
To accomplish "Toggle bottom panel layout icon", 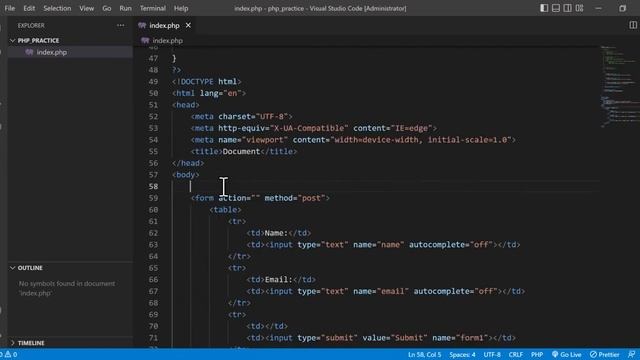I will (556, 8).
